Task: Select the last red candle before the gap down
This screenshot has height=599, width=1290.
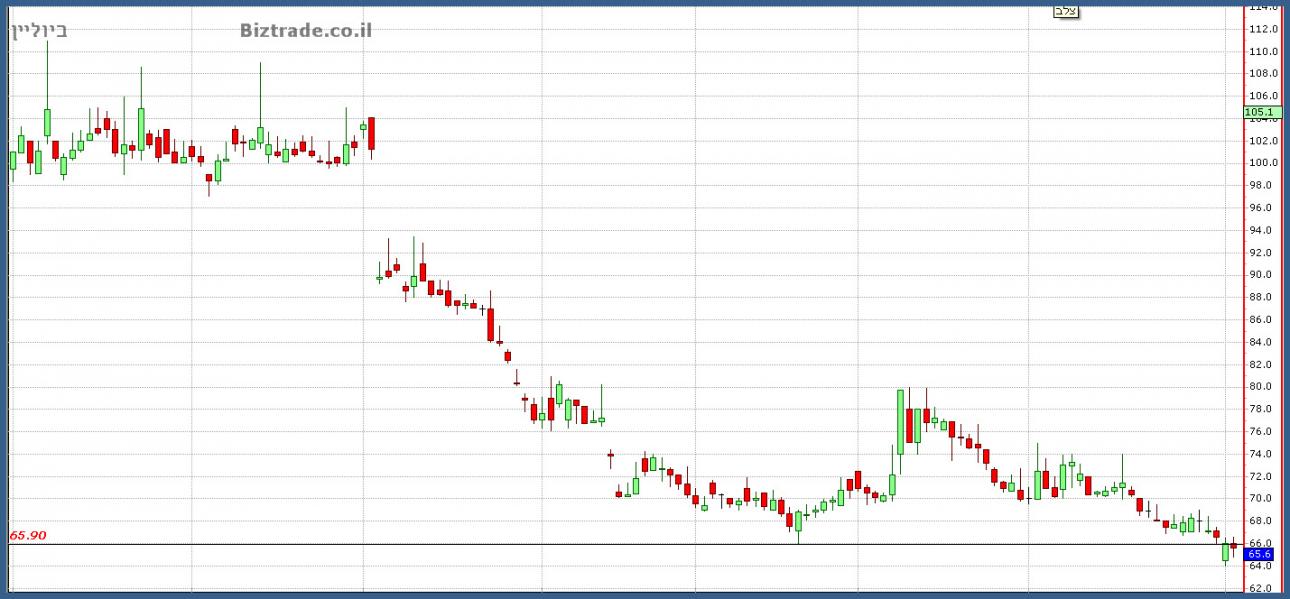Action: point(371,133)
